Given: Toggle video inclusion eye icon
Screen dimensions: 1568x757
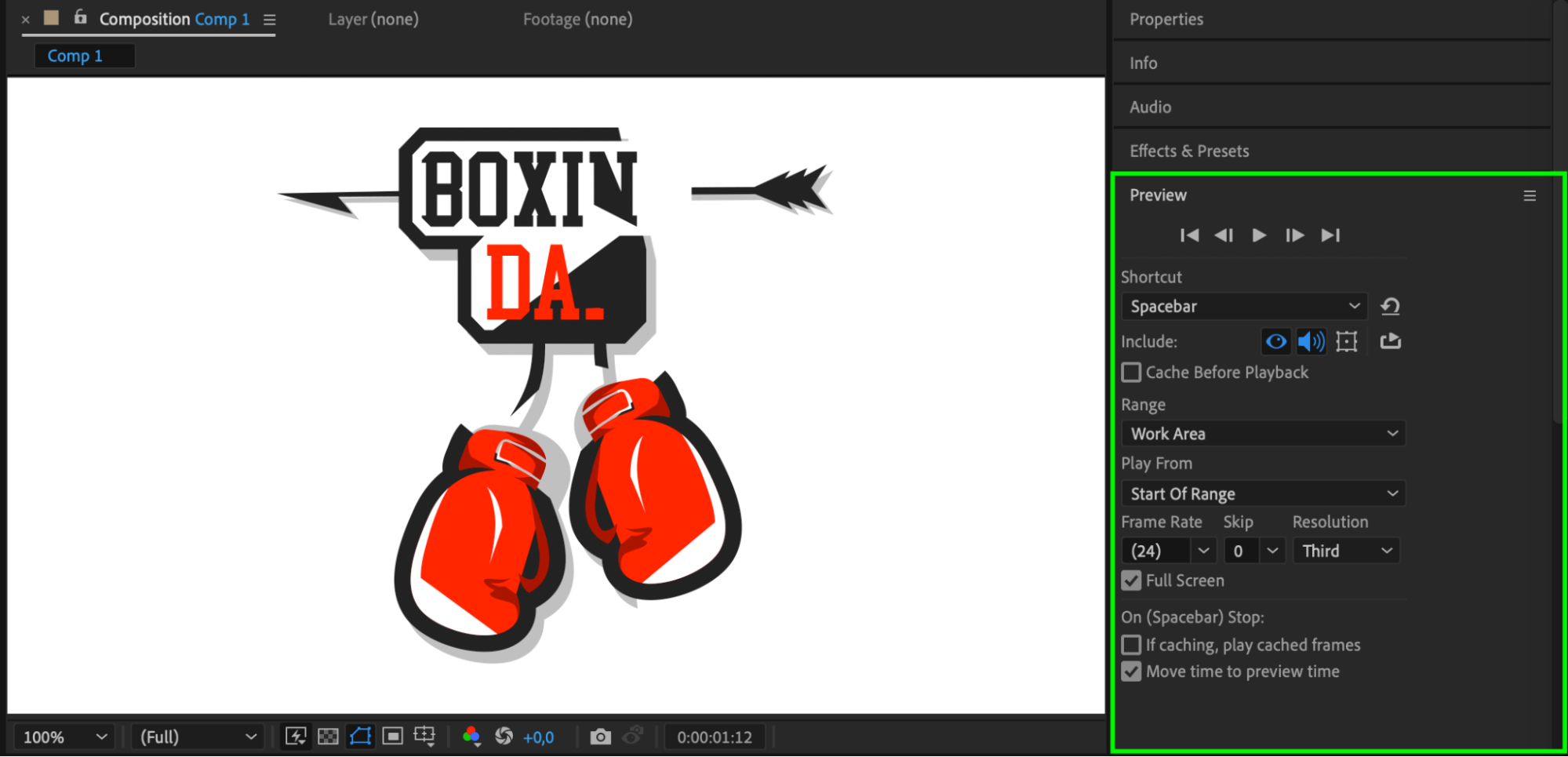Looking at the screenshot, I should (x=1276, y=341).
